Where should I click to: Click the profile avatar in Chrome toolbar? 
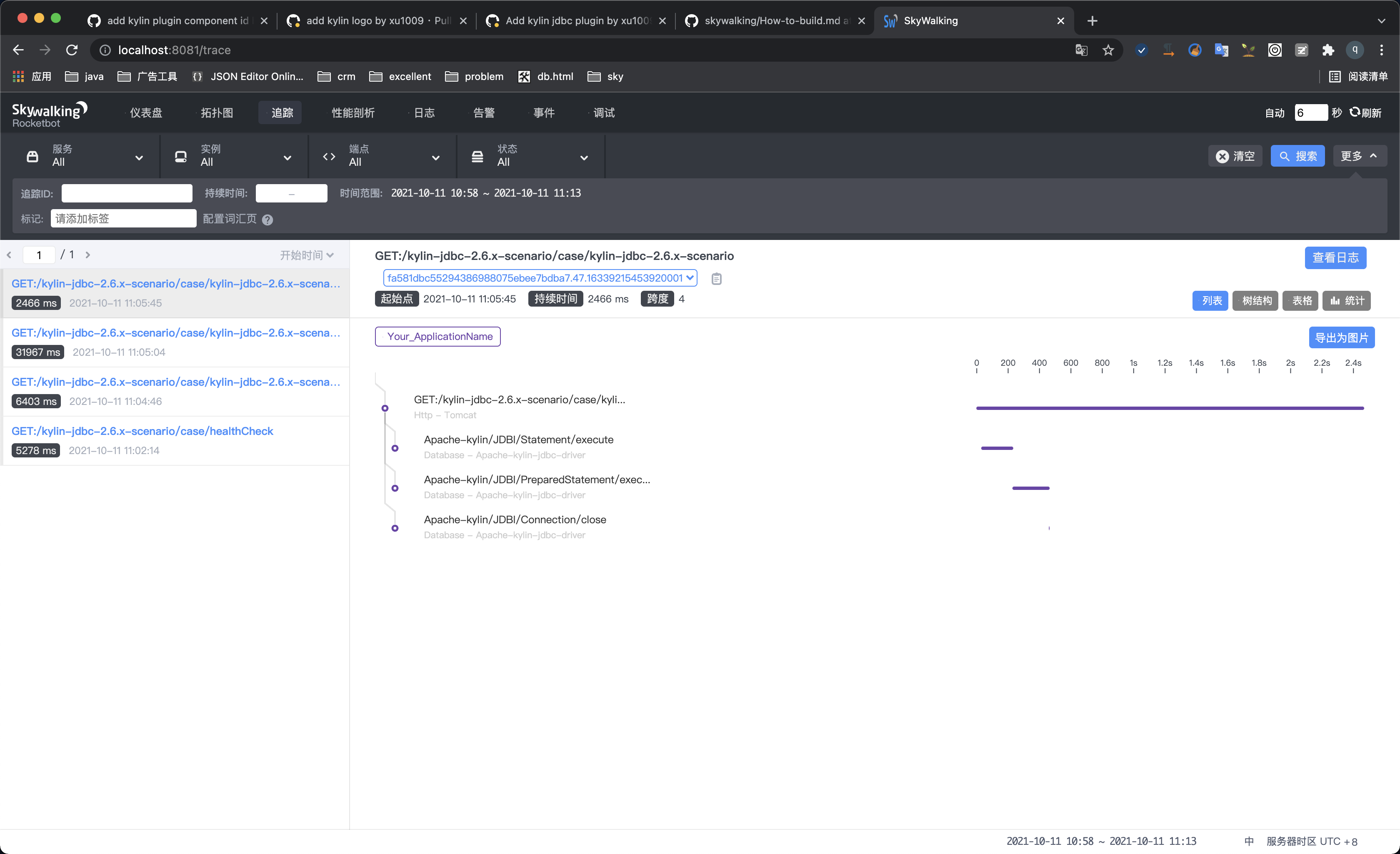(1355, 50)
